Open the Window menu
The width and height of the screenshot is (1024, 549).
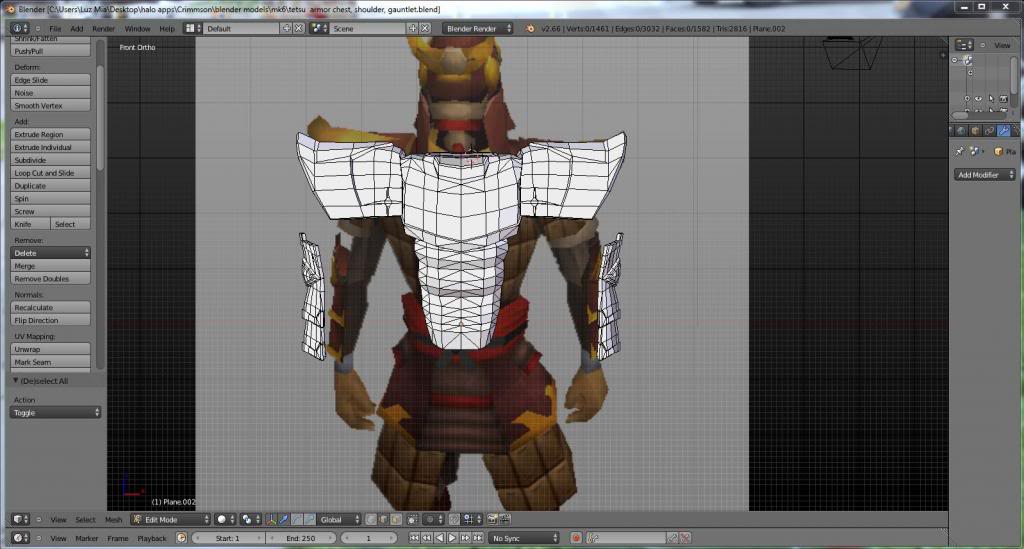(x=137, y=29)
